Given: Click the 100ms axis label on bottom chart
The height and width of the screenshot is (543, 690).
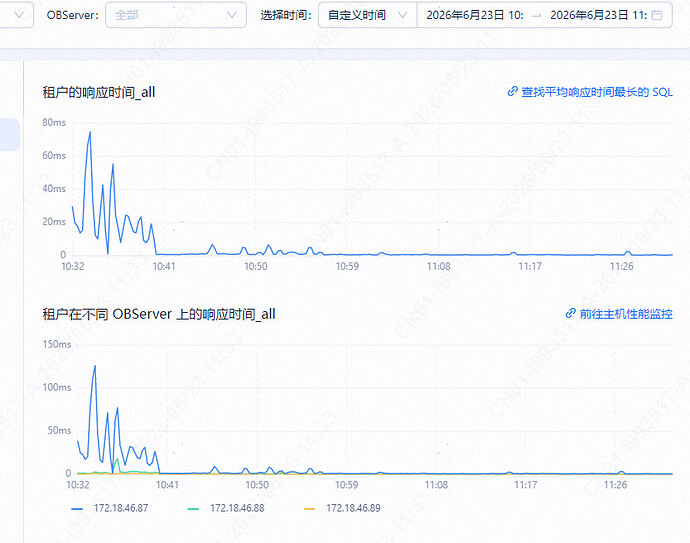Looking at the screenshot, I should pos(56,387).
